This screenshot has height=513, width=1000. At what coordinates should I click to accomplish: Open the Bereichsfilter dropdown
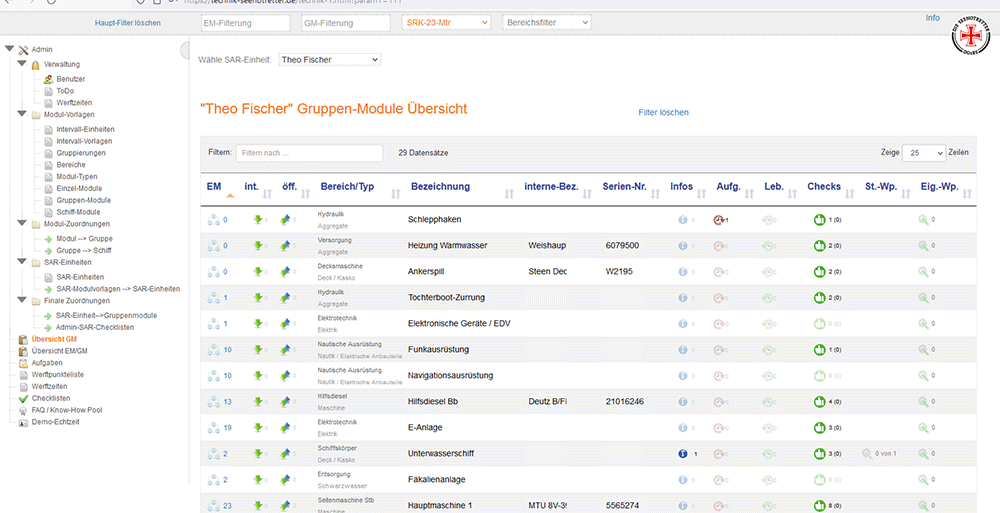point(547,23)
